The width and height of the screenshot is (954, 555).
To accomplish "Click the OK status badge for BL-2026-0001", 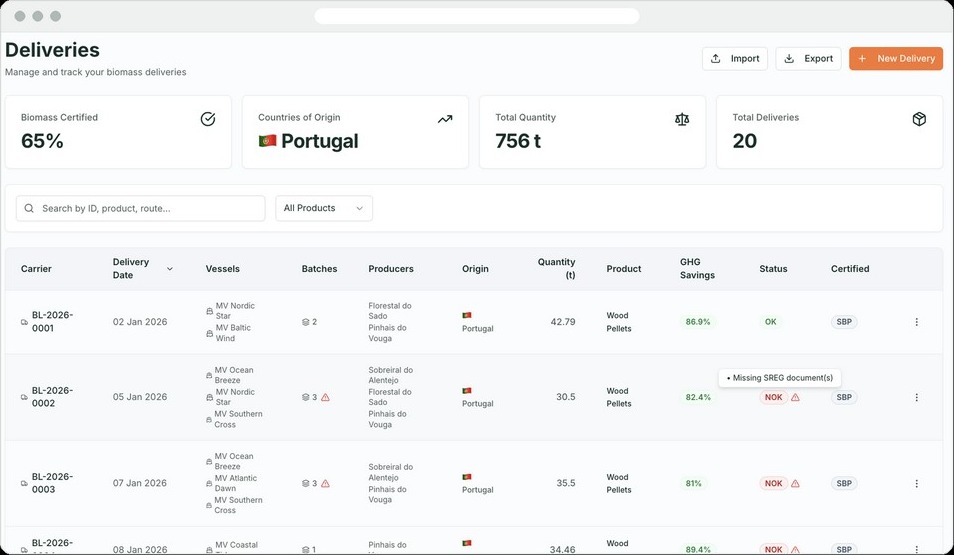I will (x=771, y=322).
